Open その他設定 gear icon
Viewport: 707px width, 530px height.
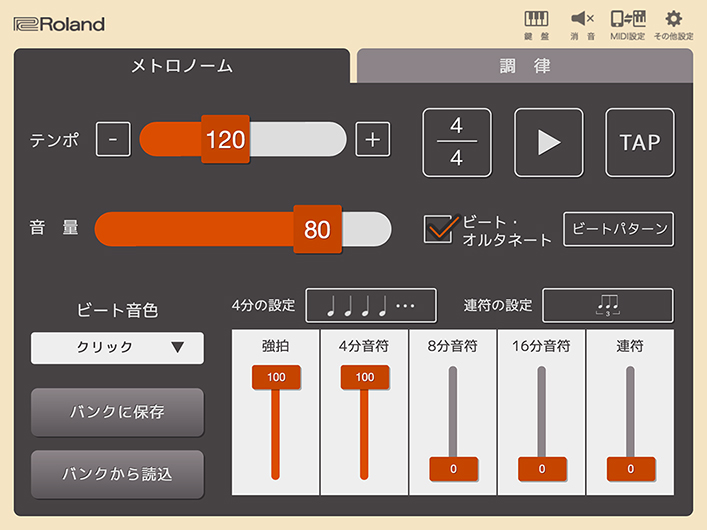pyautogui.click(x=673, y=24)
